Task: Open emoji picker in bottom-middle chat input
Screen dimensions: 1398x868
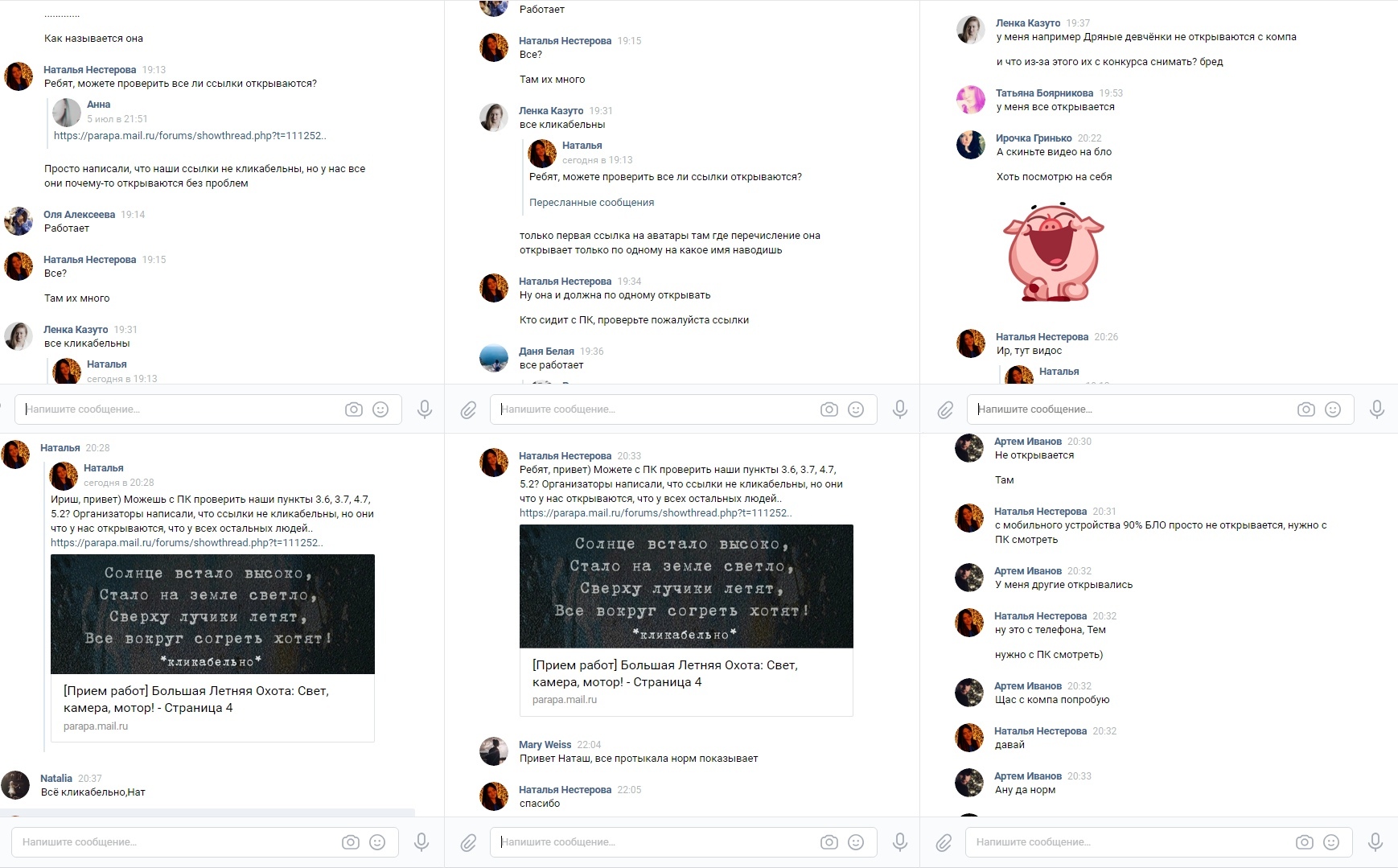Action: coord(856,842)
